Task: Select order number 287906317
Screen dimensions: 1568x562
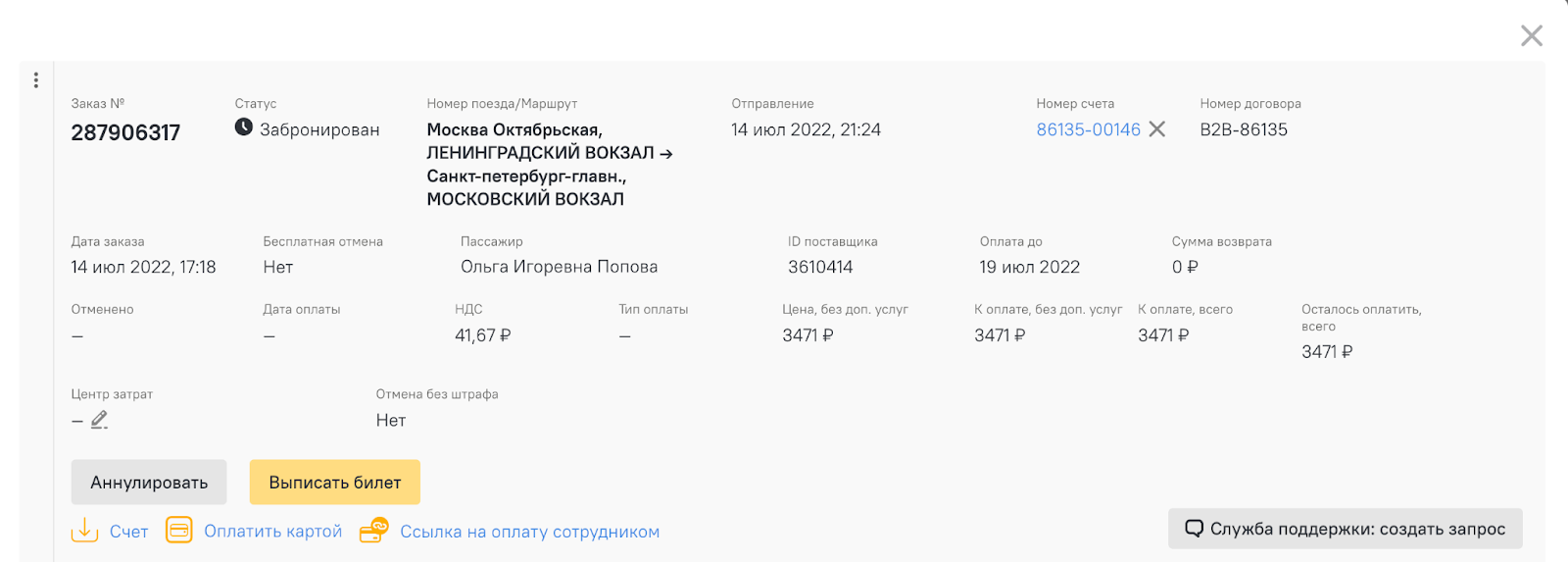Action: point(125,133)
